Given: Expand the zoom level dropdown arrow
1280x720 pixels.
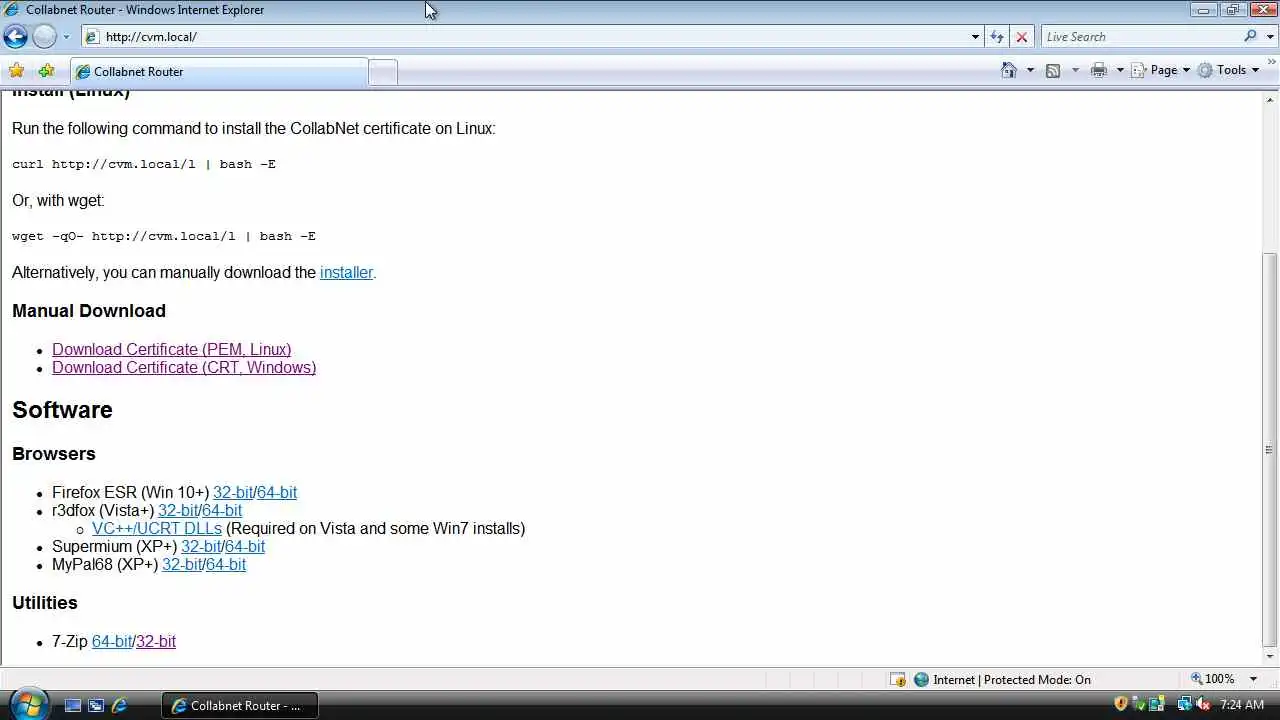Looking at the screenshot, I should tap(1253, 679).
